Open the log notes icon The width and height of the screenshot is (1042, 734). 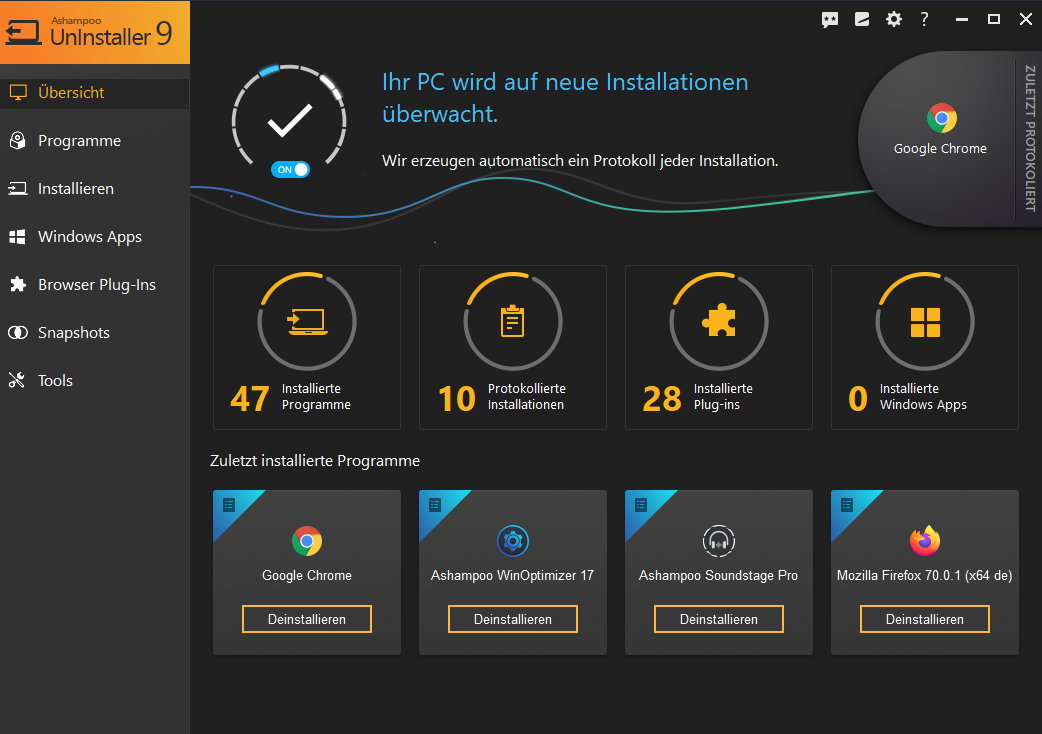862,18
